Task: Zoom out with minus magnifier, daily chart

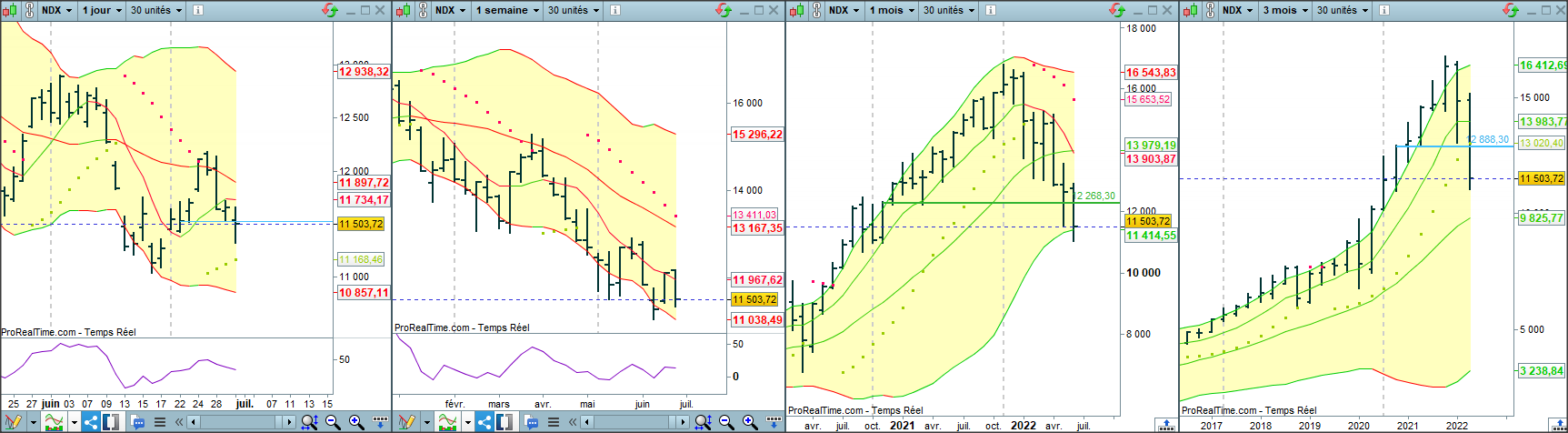Action: (x=333, y=422)
